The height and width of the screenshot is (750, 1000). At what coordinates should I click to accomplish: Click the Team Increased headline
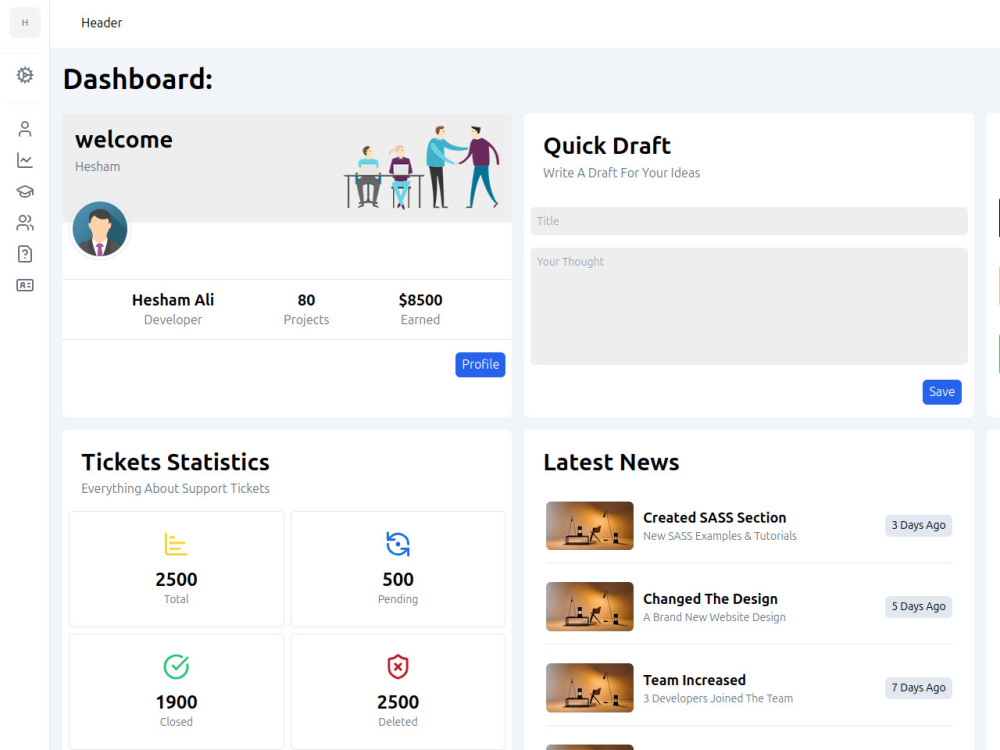pyautogui.click(x=695, y=680)
